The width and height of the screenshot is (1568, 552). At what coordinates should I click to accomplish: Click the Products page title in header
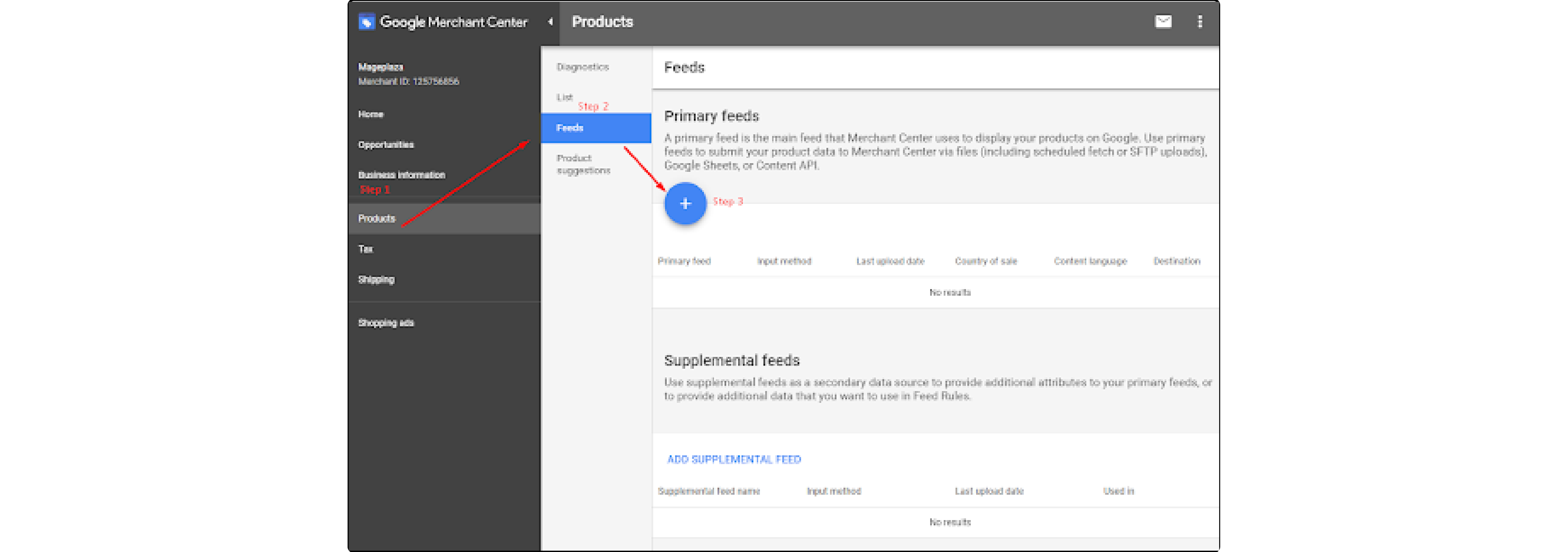point(602,22)
